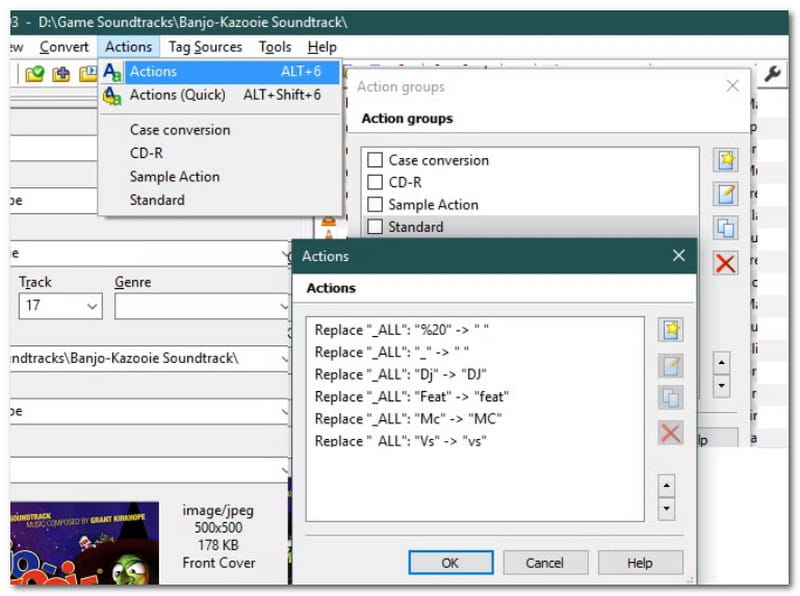Move the action up in the Actions dialog
This screenshot has width=800, height=596.
tap(666, 486)
